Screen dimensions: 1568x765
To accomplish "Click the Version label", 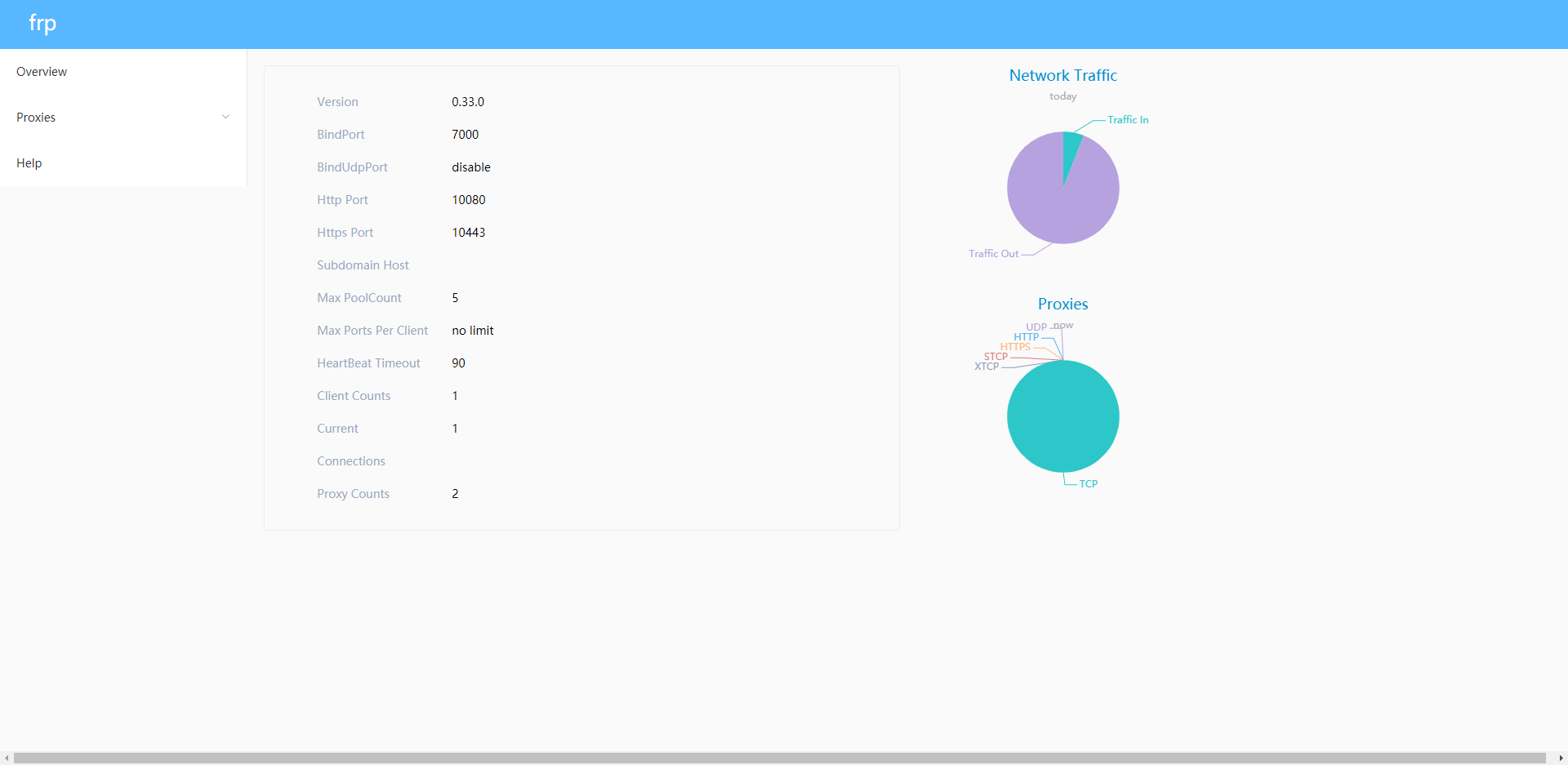I will coord(337,102).
